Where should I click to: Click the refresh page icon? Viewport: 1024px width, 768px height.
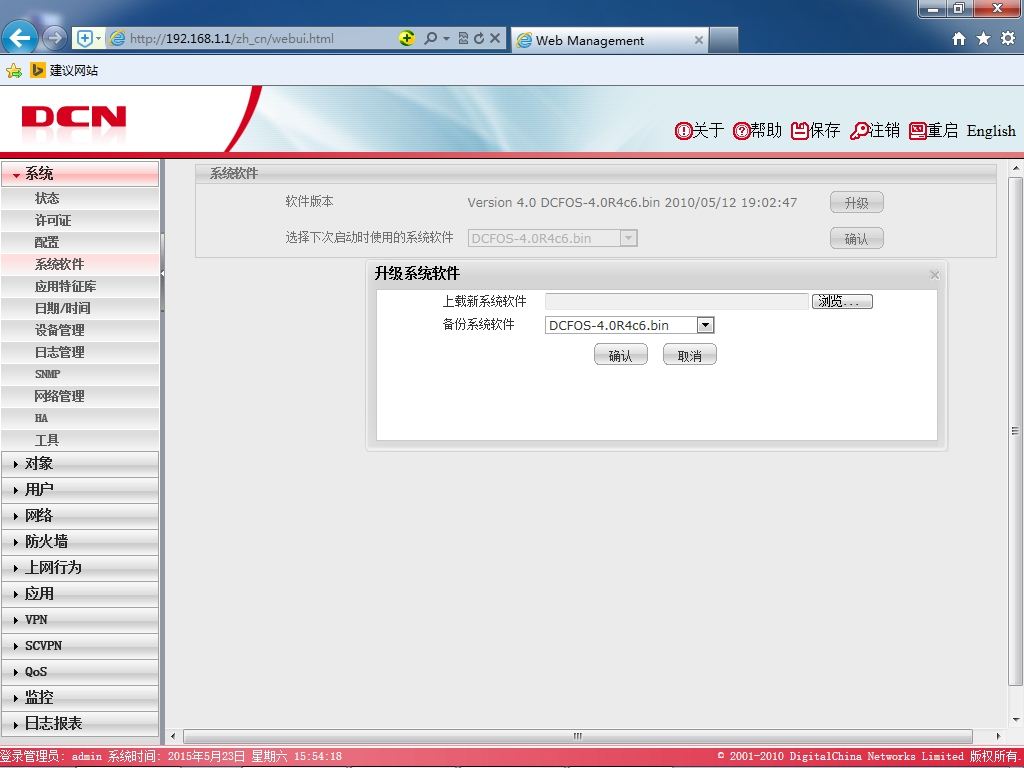pos(479,39)
